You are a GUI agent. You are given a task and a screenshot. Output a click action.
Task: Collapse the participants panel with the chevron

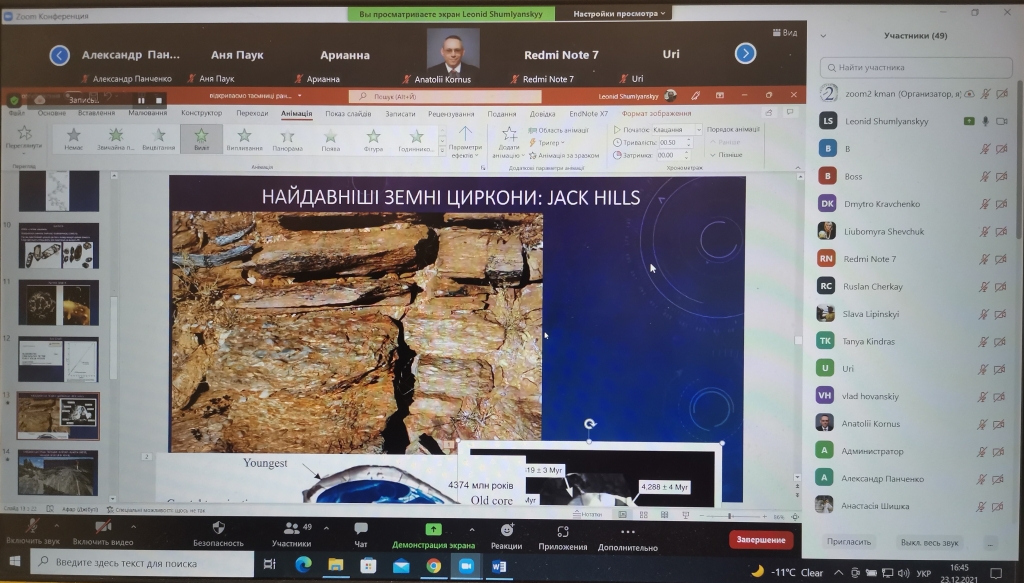point(824,35)
